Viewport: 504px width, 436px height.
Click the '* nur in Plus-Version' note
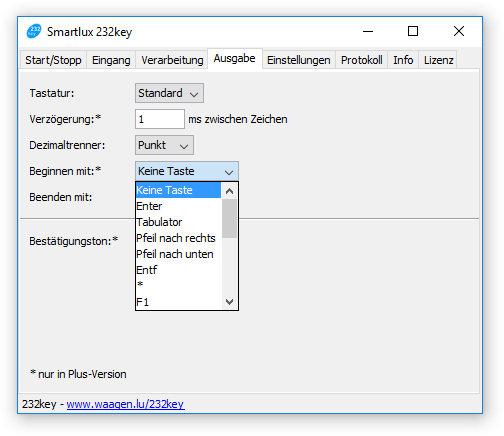[x=78, y=374]
